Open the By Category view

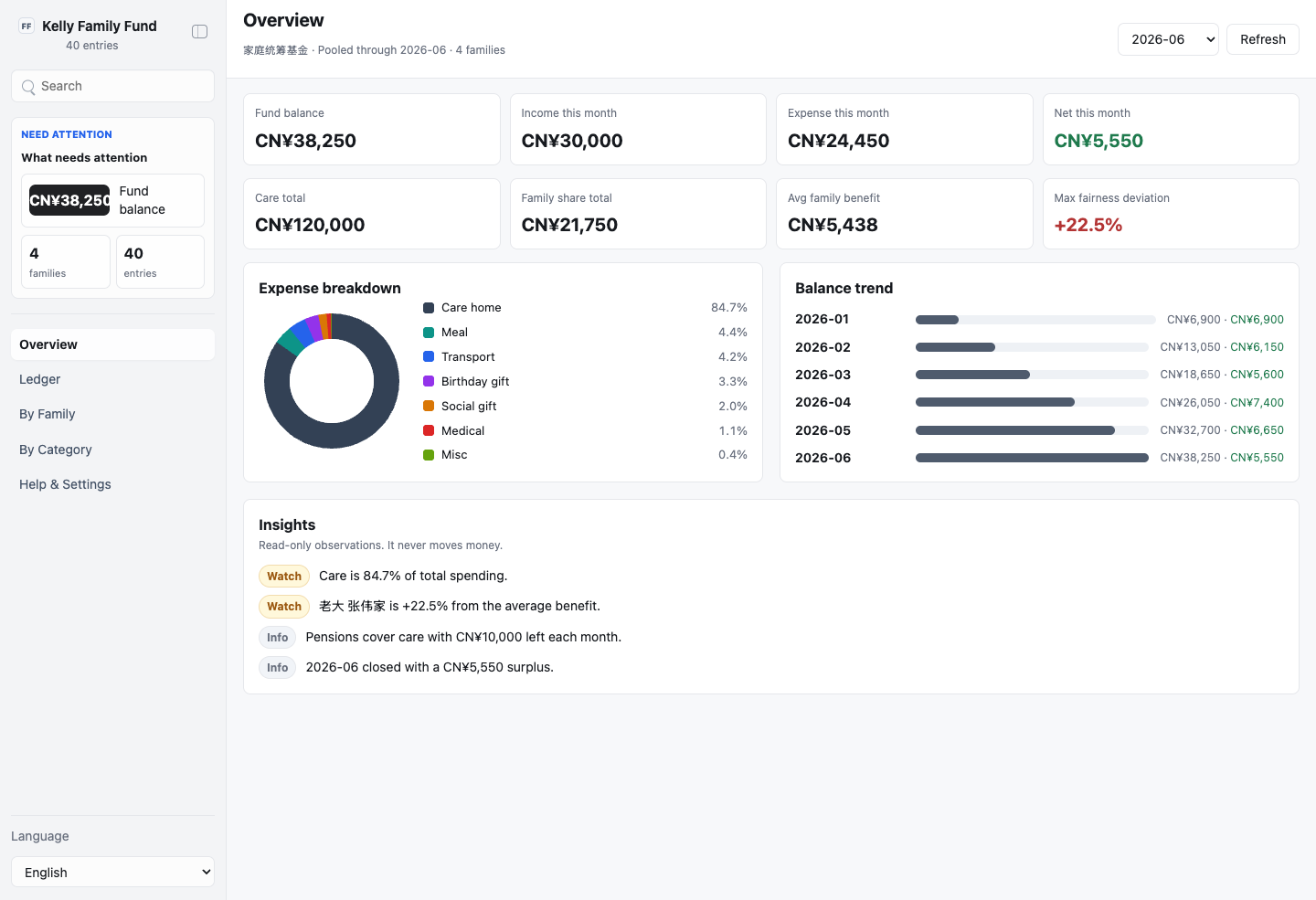[x=112, y=450]
